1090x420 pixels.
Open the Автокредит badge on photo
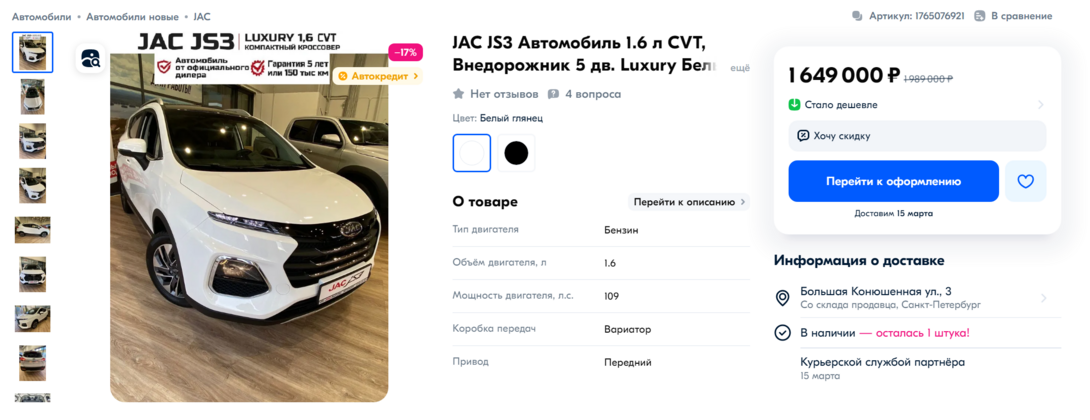pos(377,76)
